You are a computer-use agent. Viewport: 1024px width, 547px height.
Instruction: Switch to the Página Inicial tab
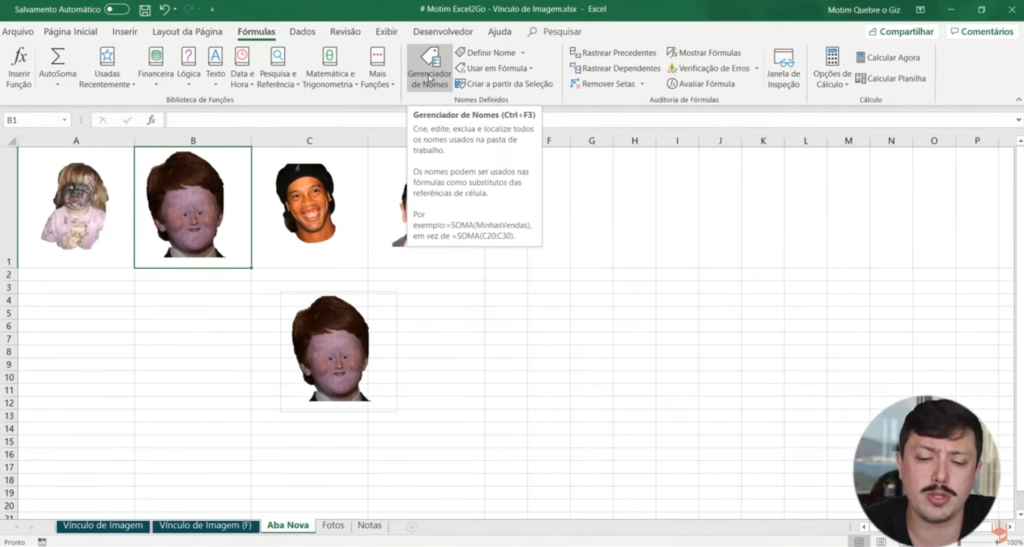pyautogui.click(x=71, y=31)
